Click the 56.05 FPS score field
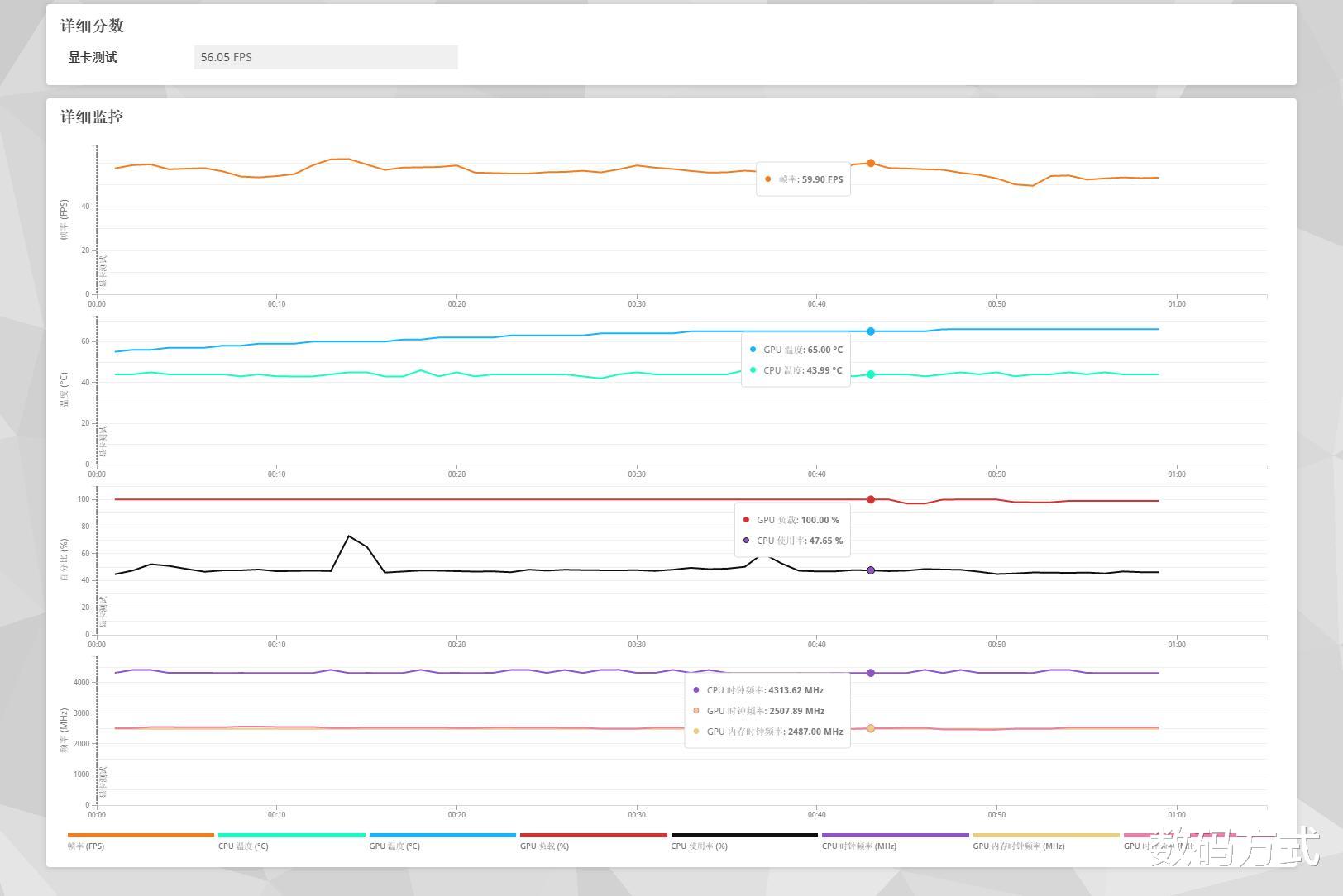Image resolution: width=1343 pixels, height=896 pixels. (326, 57)
